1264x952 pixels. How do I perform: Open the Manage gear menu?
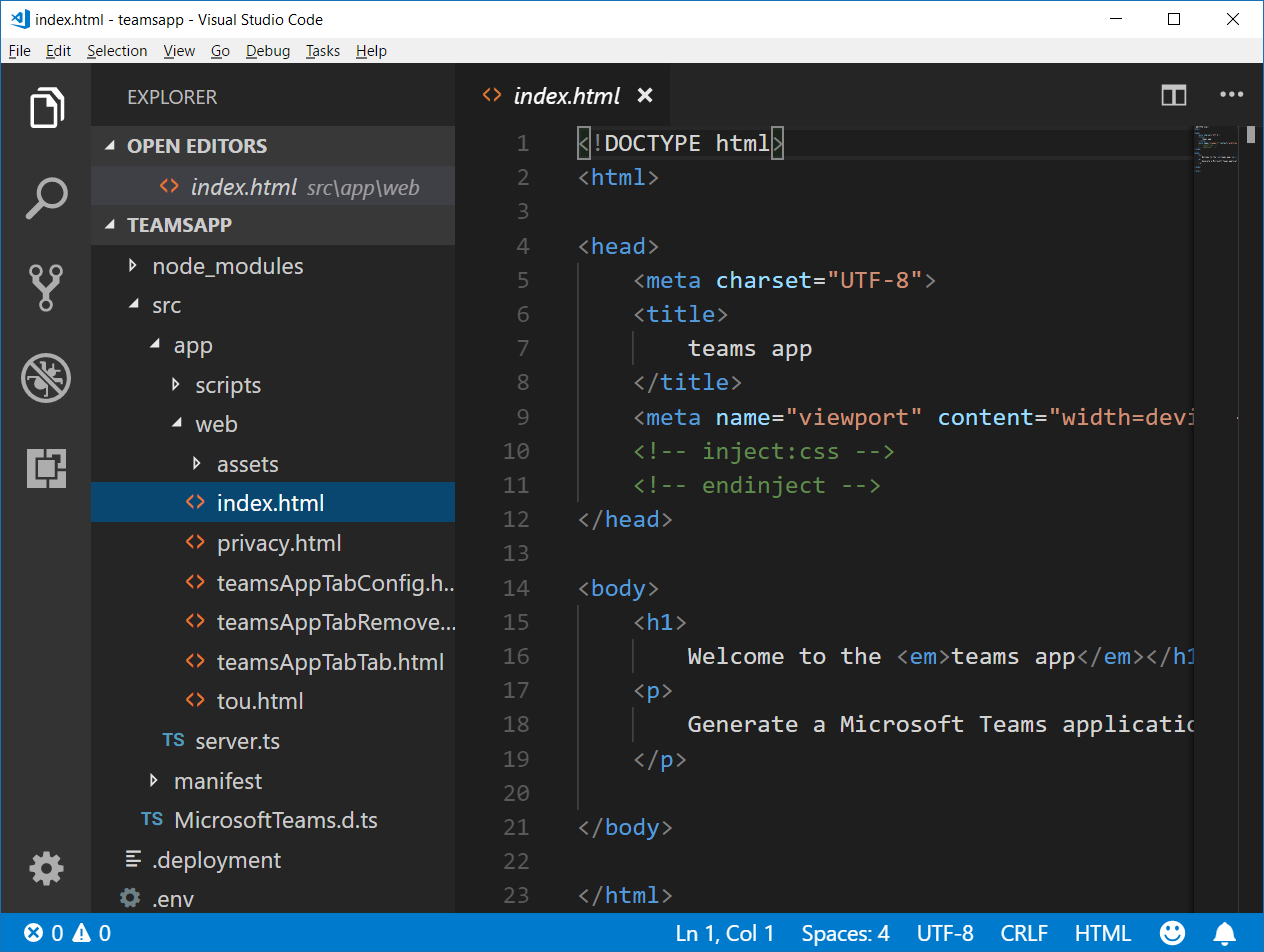click(x=46, y=868)
